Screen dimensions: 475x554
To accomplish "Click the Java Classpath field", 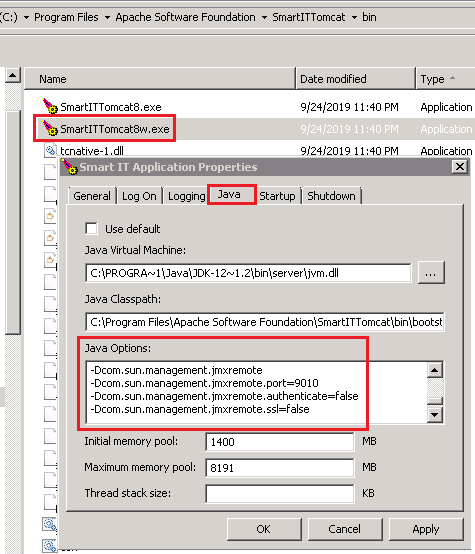I will coord(265,322).
